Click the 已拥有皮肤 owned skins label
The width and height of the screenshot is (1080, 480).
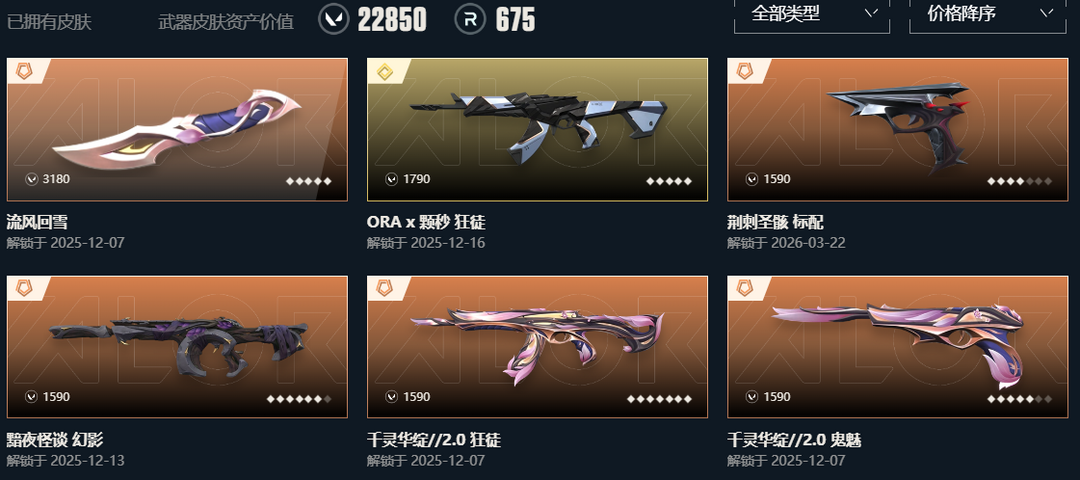coord(49,21)
